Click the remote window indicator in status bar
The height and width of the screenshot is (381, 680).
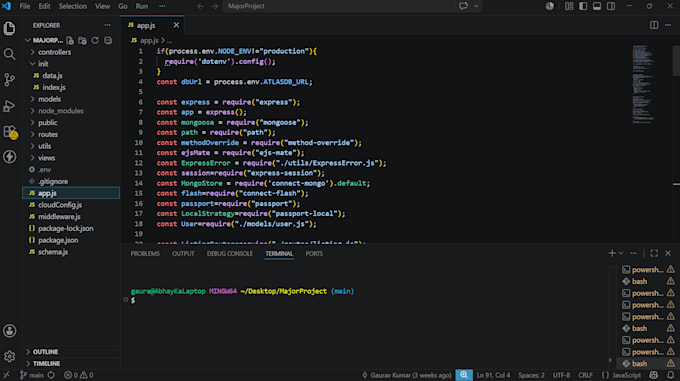6,375
